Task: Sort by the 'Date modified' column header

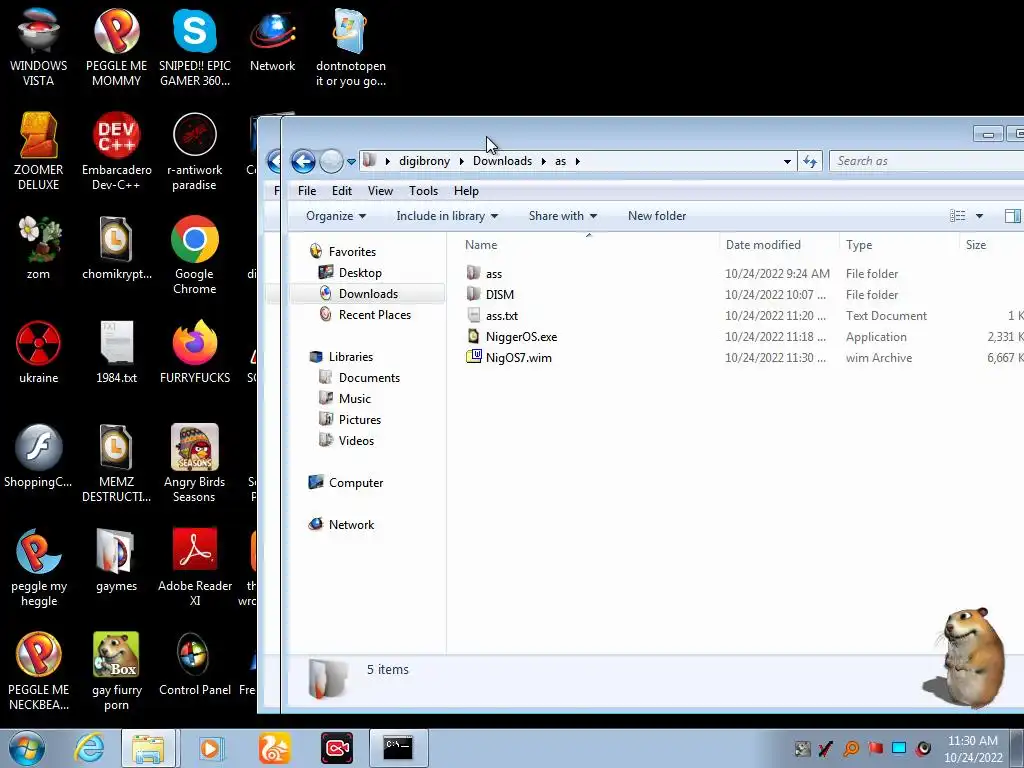Action: [x=763, y=245]
